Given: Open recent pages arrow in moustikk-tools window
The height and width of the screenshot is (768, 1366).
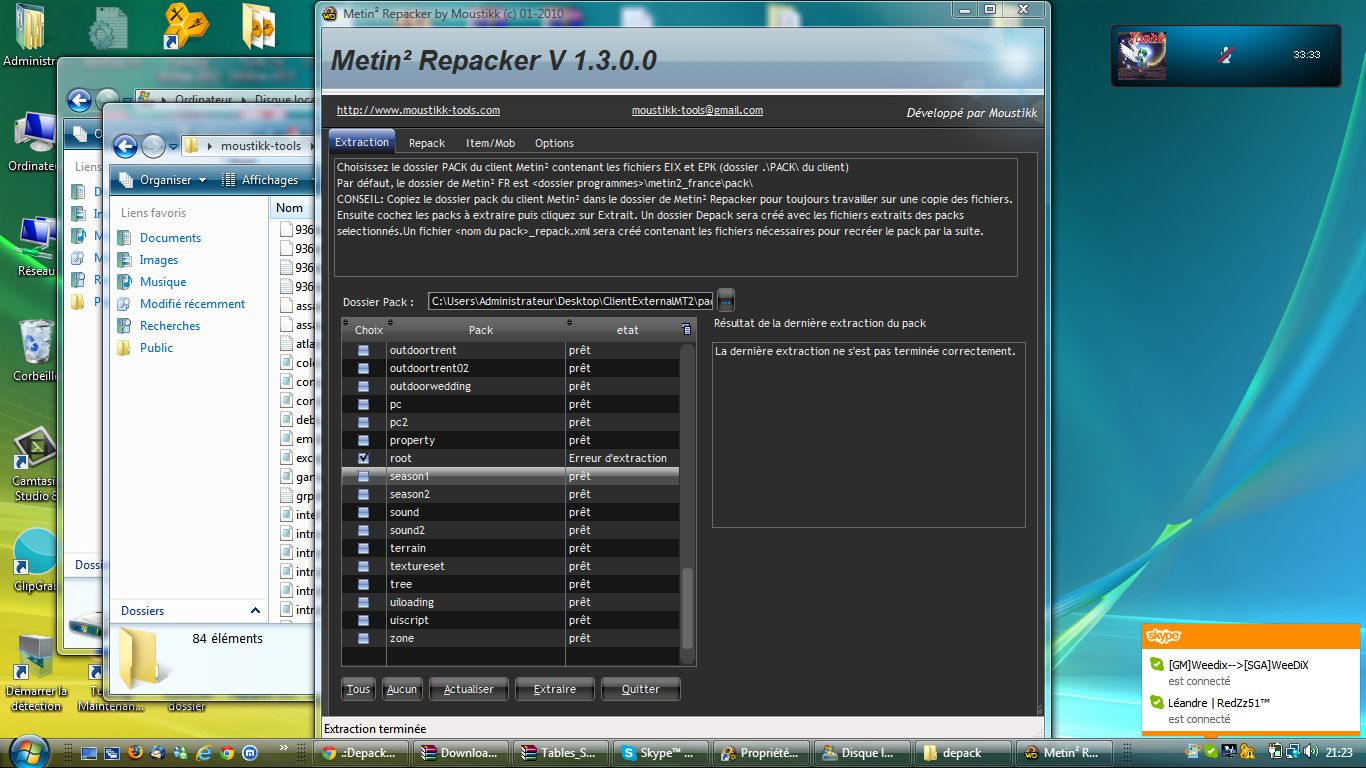Looking at the screenshot, I should click(173, 146).
